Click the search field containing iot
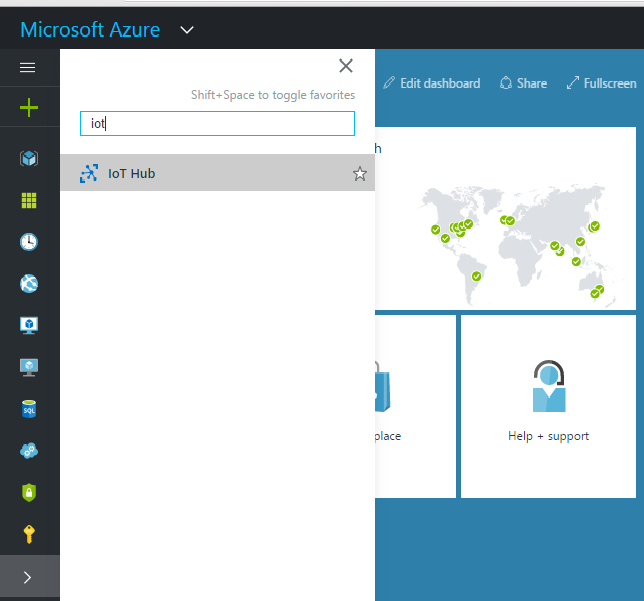The height and width of the screenshot is (601, 644). tap(217, 123)
